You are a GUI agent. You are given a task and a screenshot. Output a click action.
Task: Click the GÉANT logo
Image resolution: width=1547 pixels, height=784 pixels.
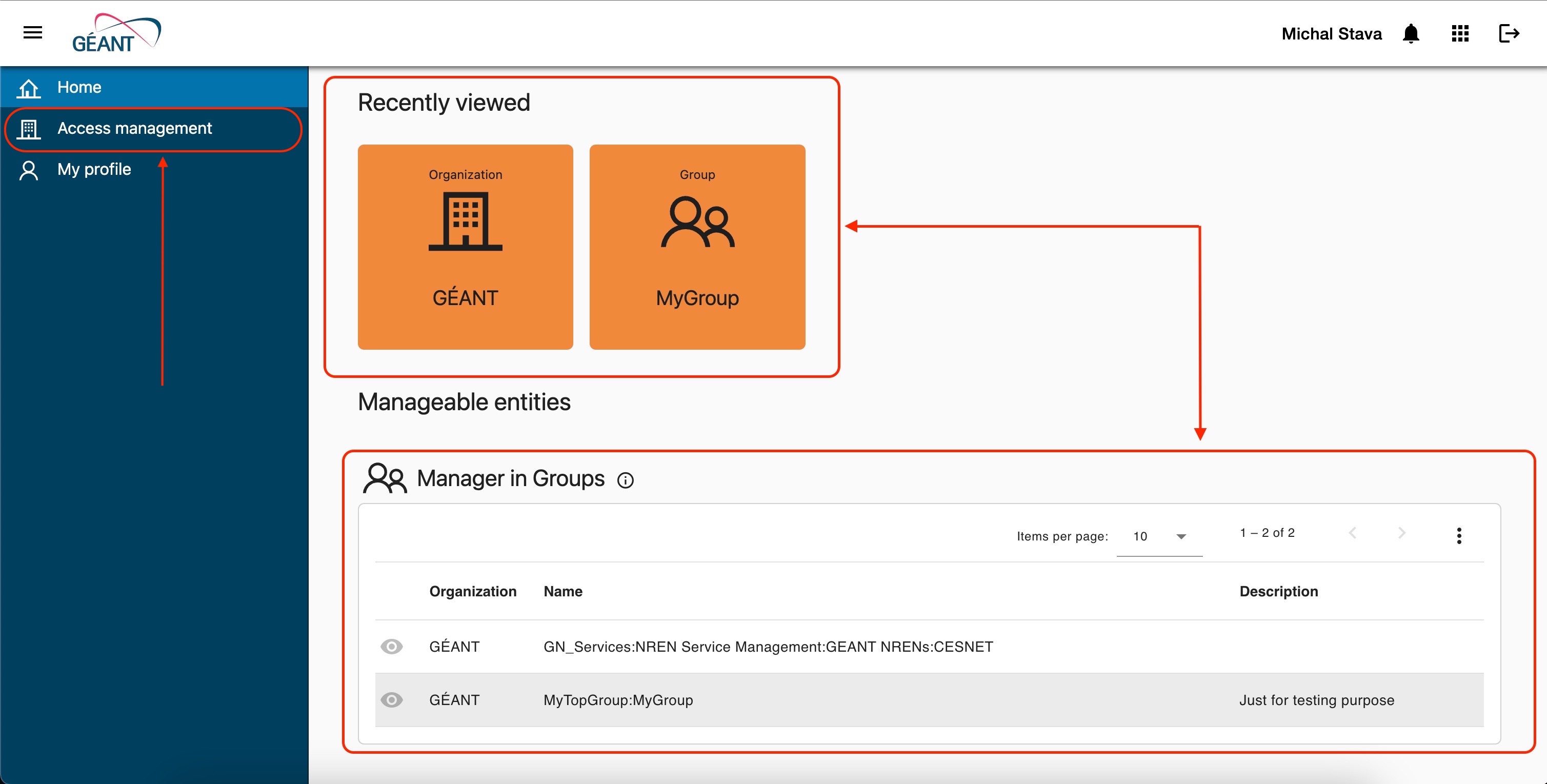click(x=116, y=34)
